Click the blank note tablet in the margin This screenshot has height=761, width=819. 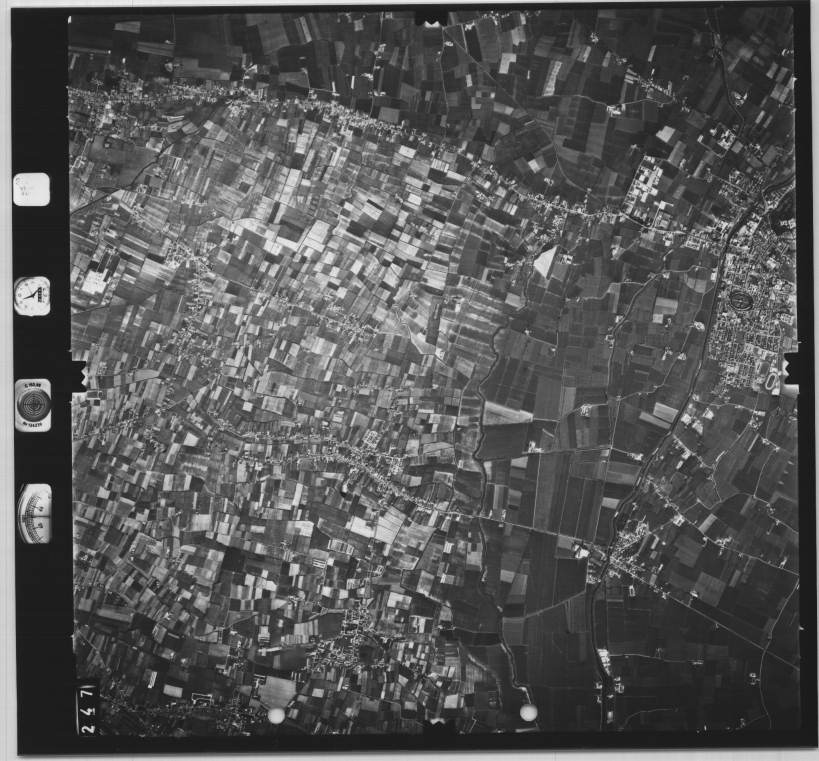[x=32, y=189]
